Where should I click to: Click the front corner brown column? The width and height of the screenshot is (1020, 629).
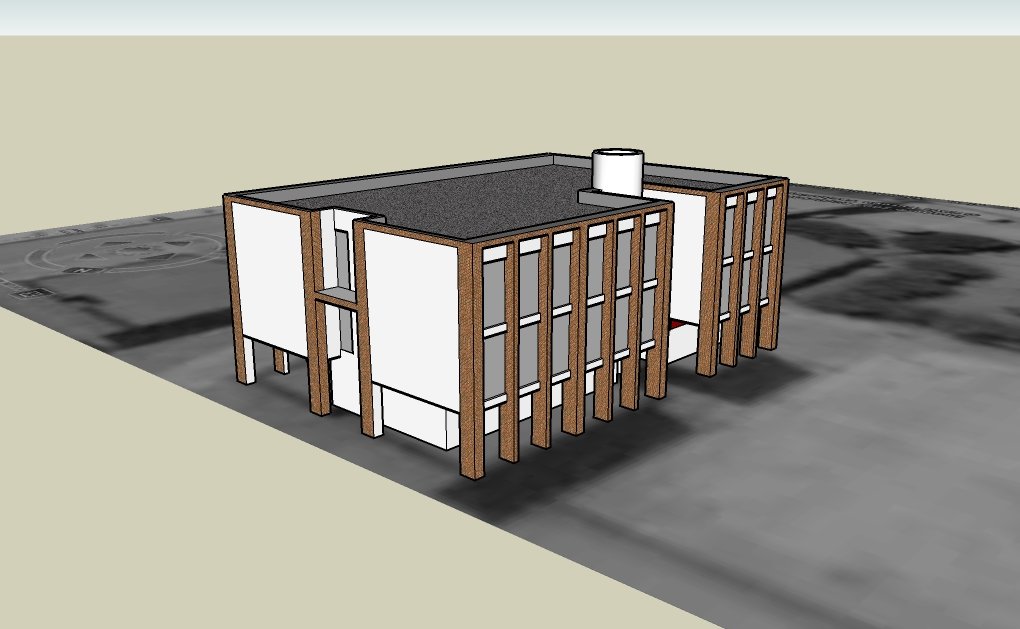[x=471, y=360]
